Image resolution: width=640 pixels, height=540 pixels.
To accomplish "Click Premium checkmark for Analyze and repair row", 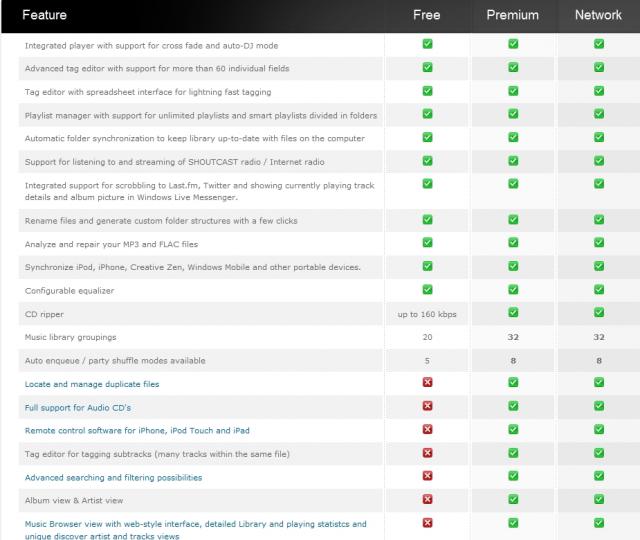I will tap(513, 243).
